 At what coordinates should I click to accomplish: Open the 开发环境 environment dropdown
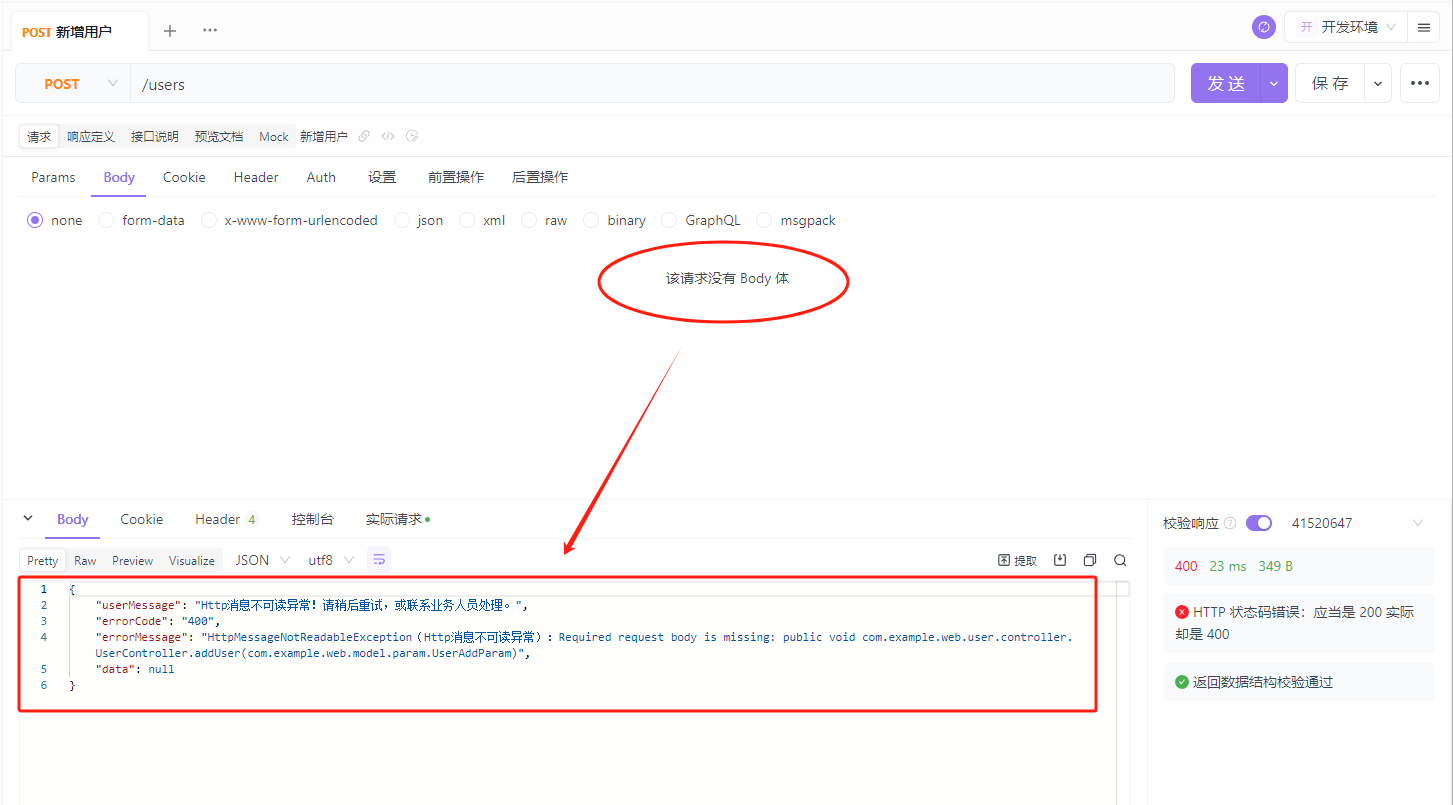[x=1347, y=27]
